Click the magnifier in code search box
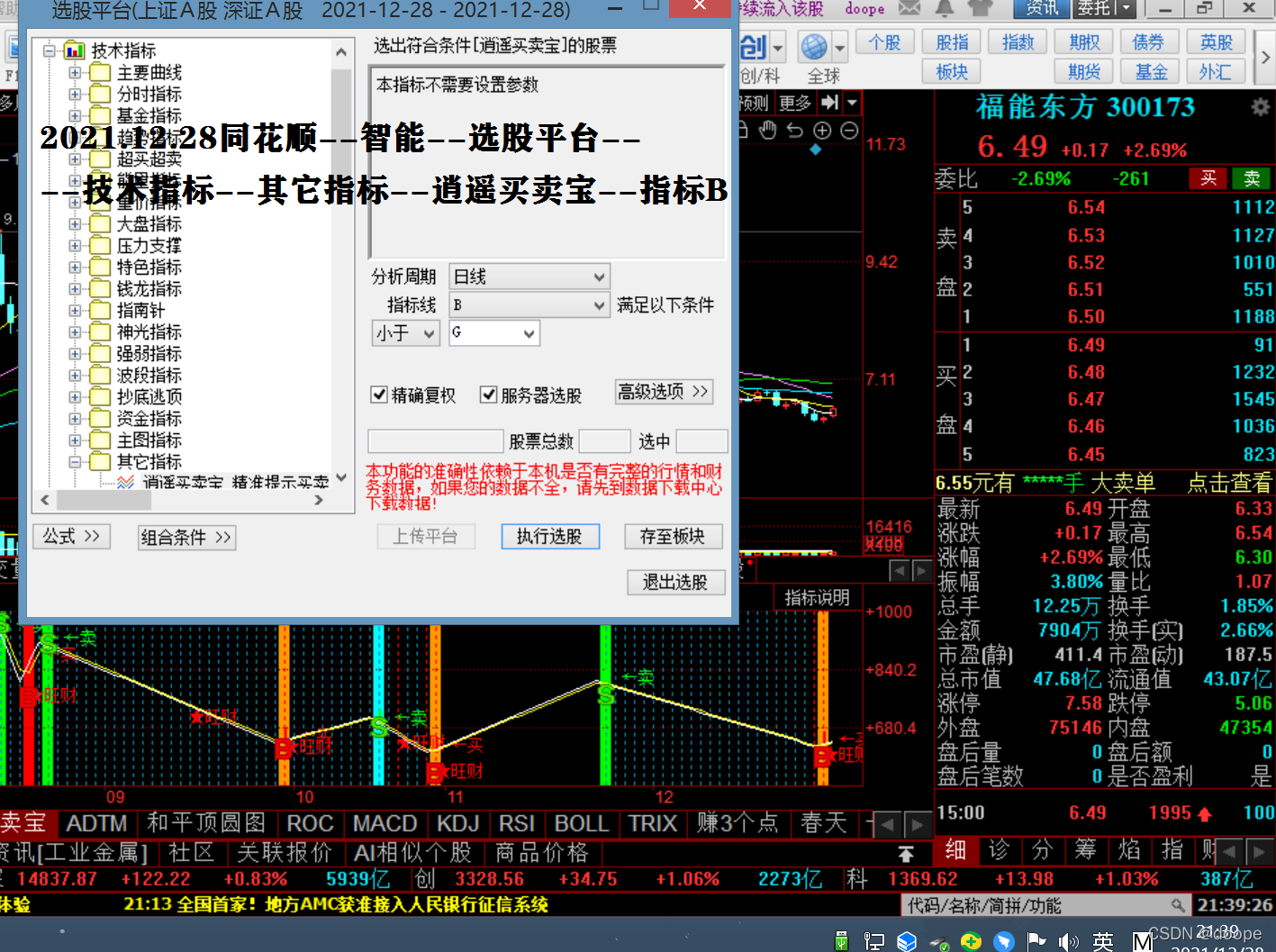The height and width of the screenshot is (952, 1276). 1177,904
